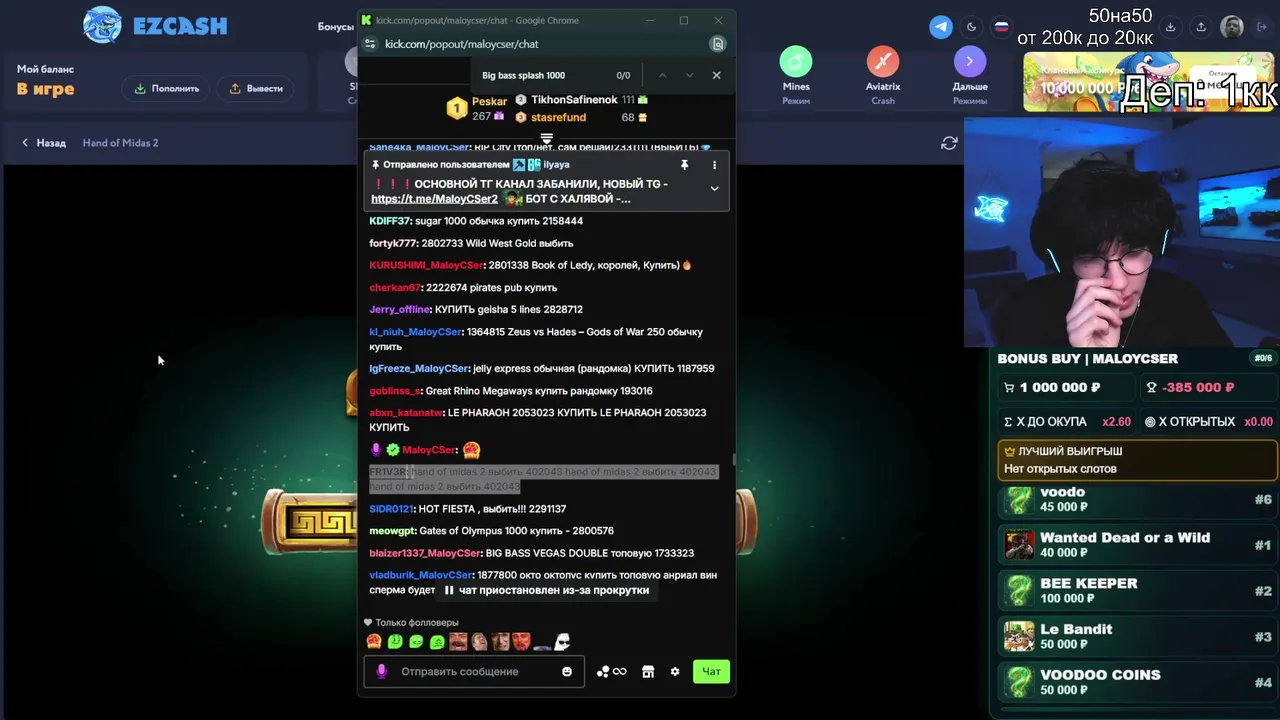
Task: Open the user profile avatar
Action: point(1232,27)
